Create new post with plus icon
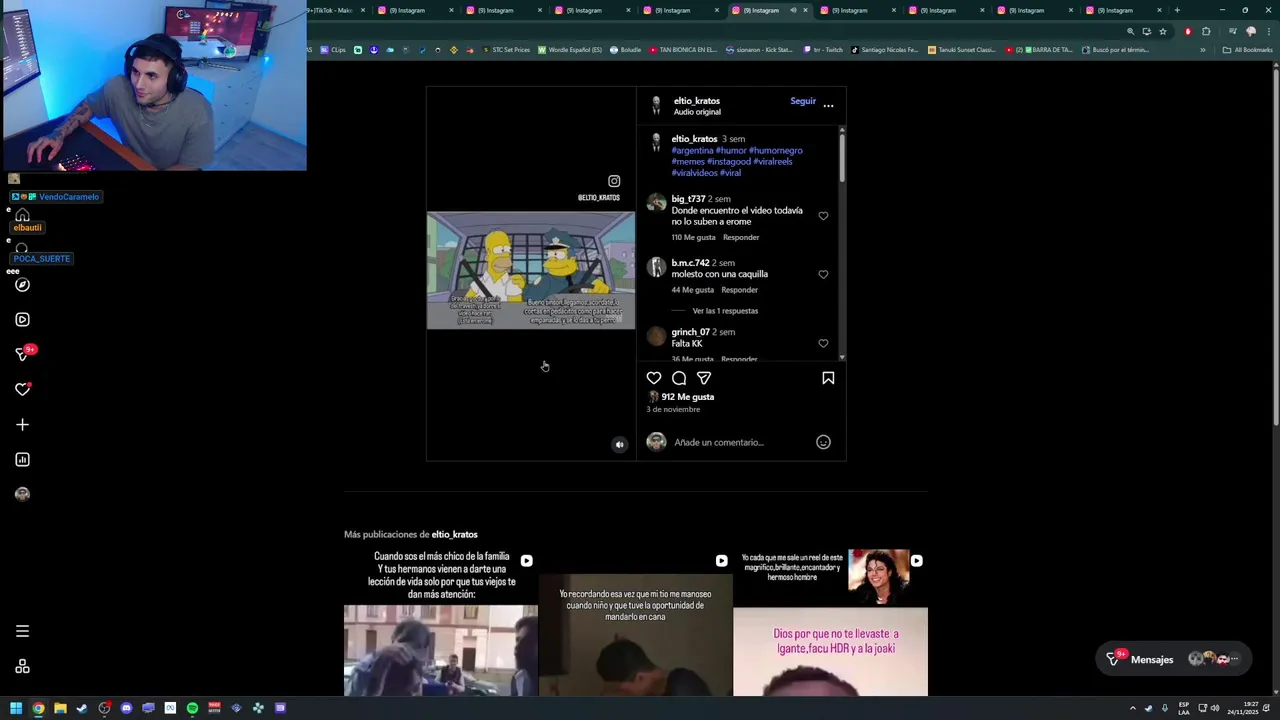This screenshot has height=720, width=1280. pyautogui.click(x=22, y=425)
